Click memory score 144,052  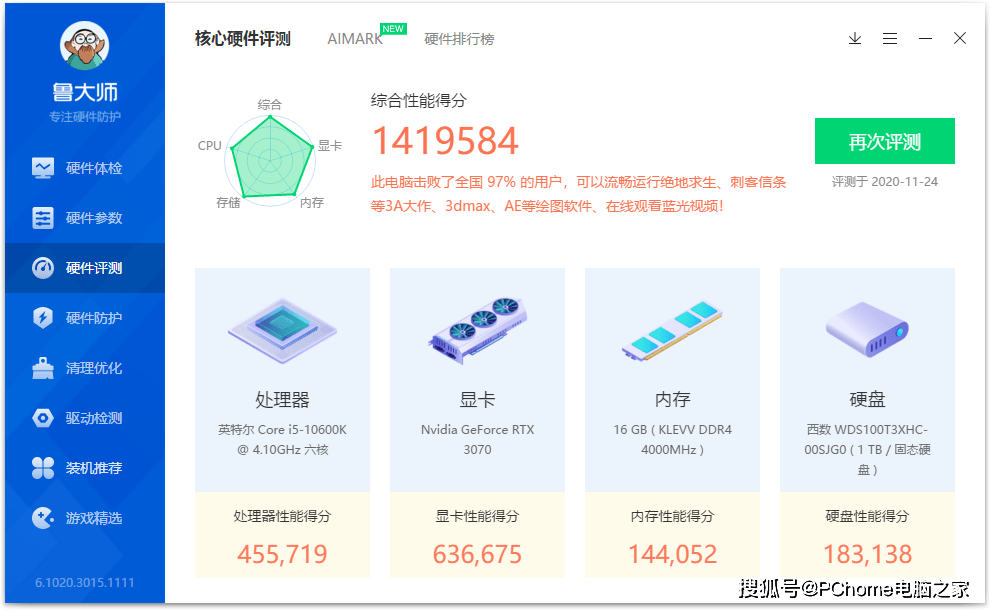click(672, 554)
